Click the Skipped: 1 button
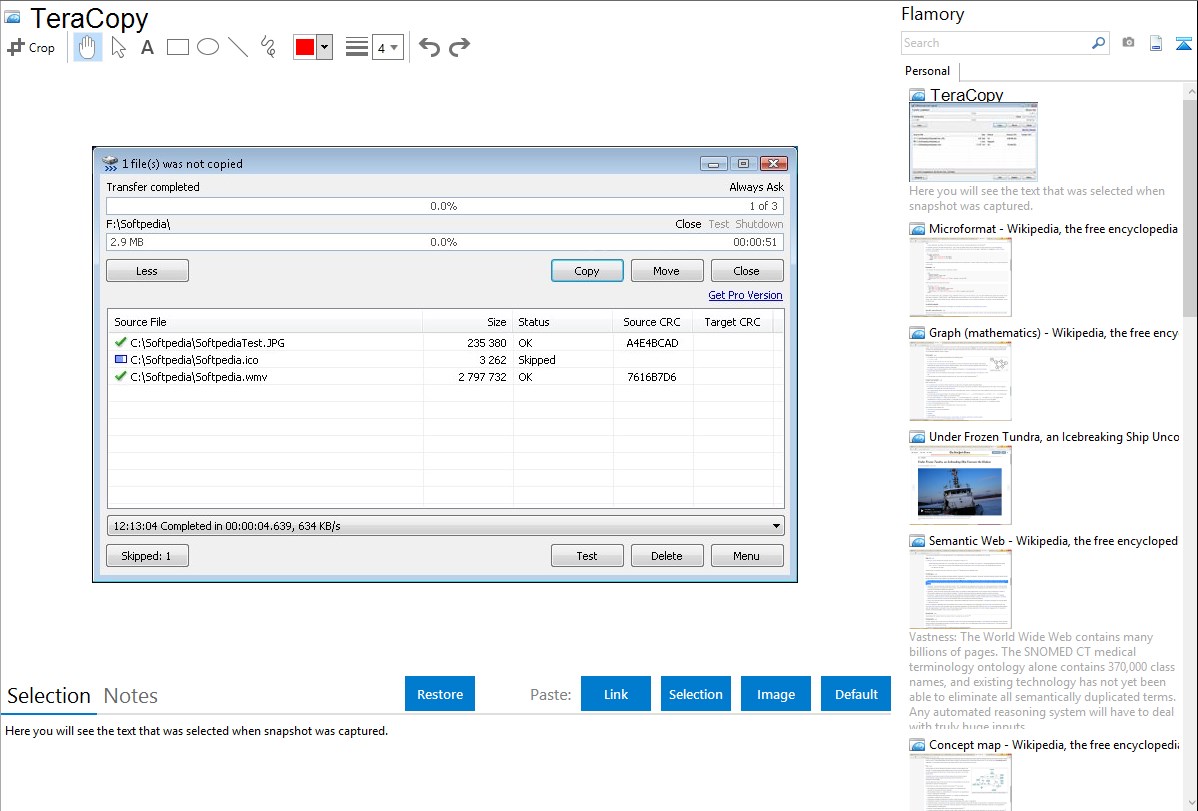The width and height of the screenshot is (1198, 811). click(147, 556)
